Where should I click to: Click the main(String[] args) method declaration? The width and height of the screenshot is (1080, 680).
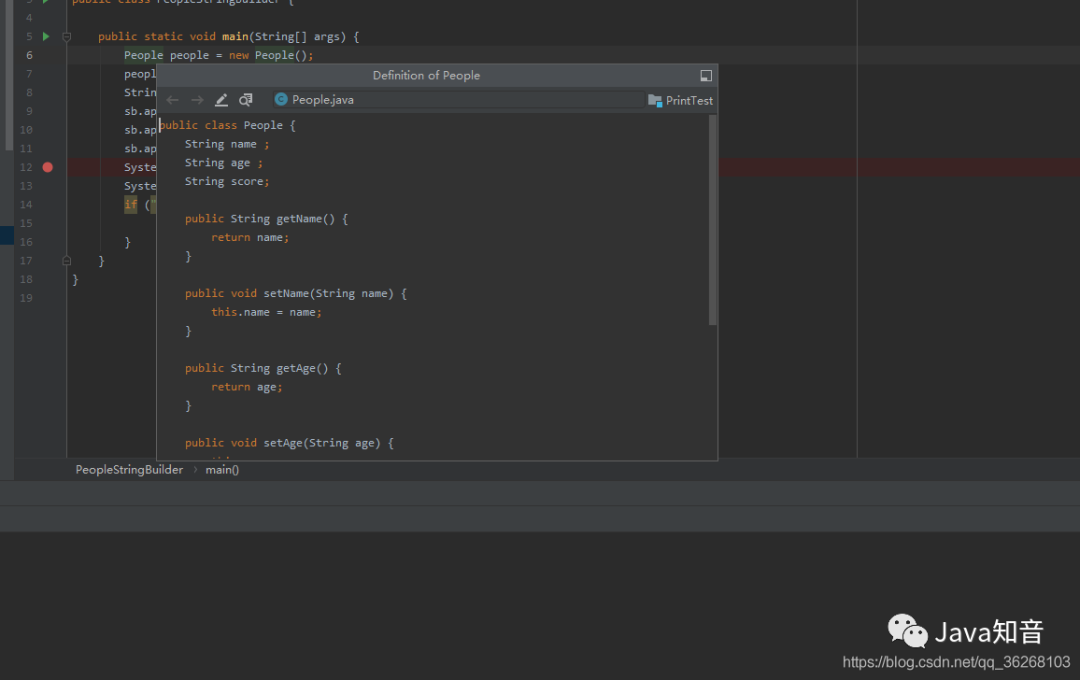(229, 37)
